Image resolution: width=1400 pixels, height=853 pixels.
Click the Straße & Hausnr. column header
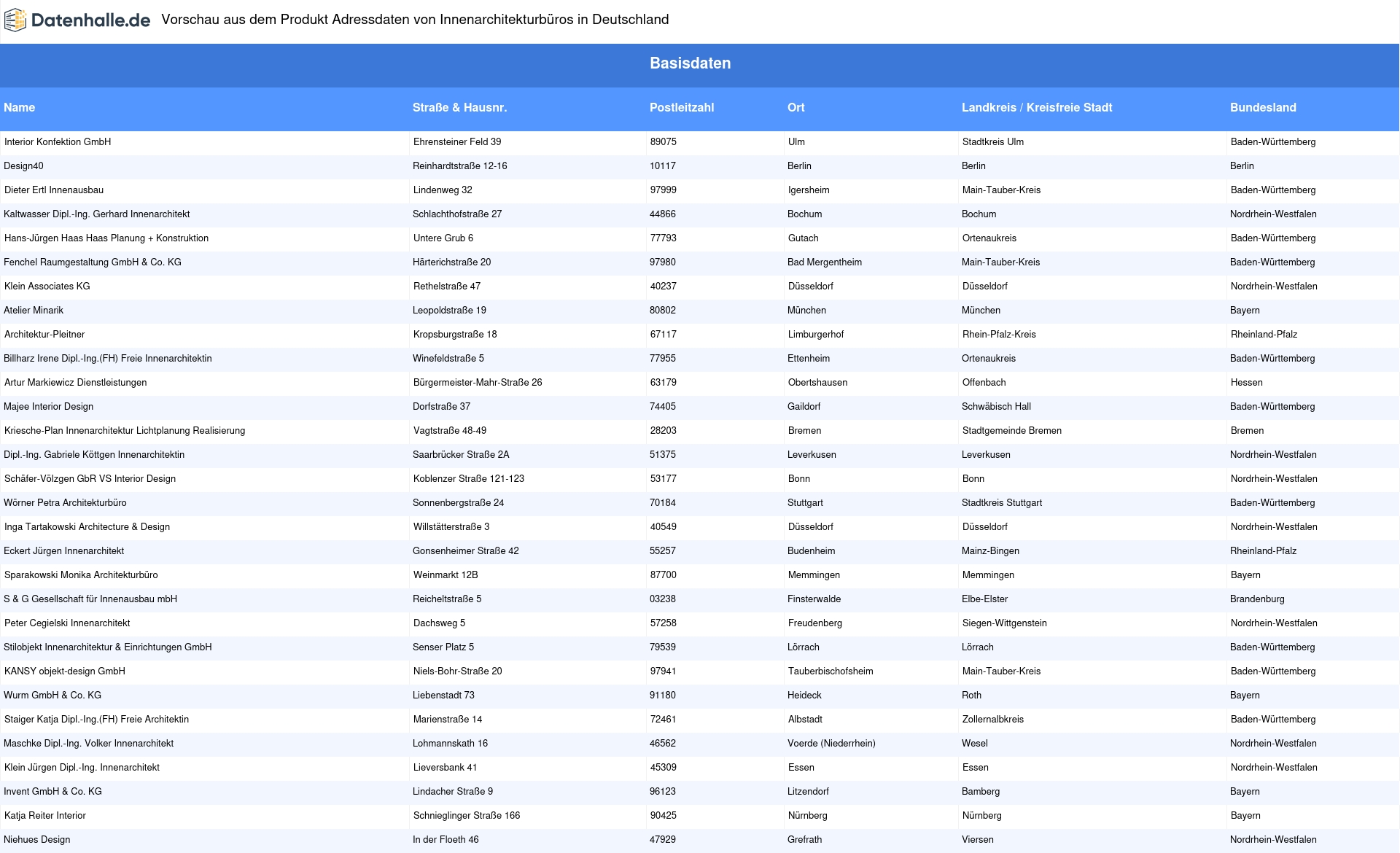[x=459, y=108]
